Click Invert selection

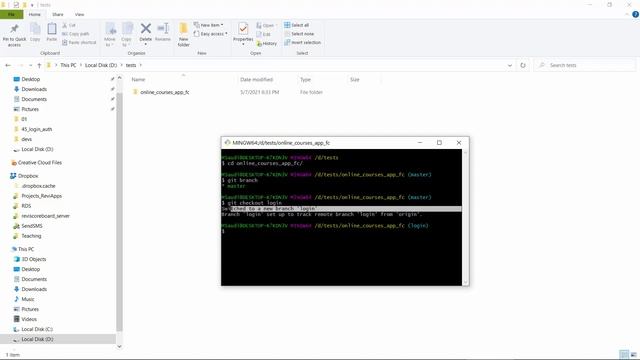pyautogui.click(x=302, y=42)
